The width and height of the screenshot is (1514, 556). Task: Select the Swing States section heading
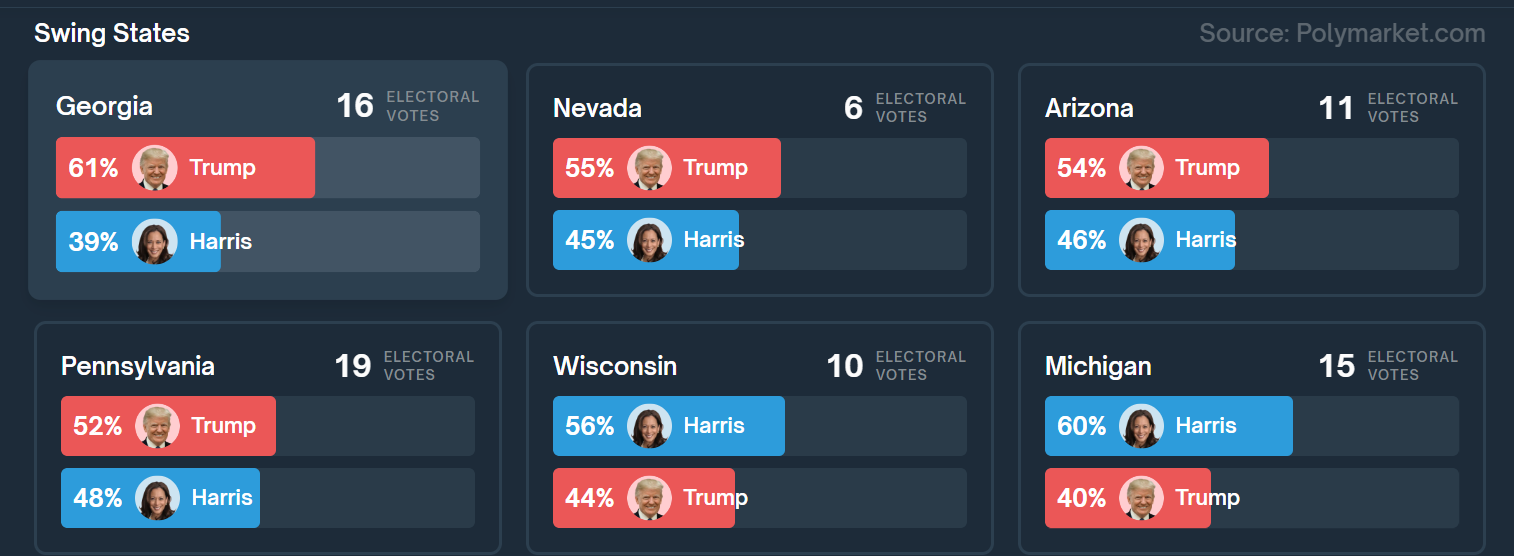pyautogui.click(x=112, y=33)
